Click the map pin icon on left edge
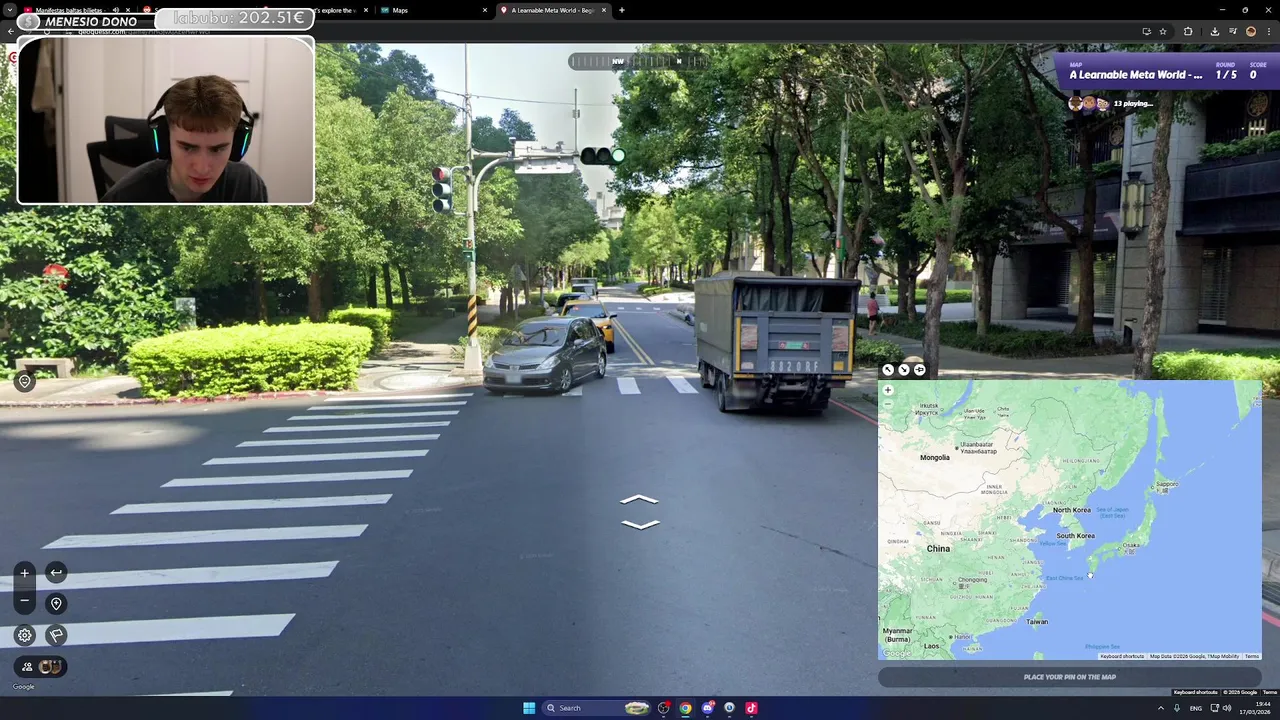Viewport: 1280px width, 720px height. 25,381
